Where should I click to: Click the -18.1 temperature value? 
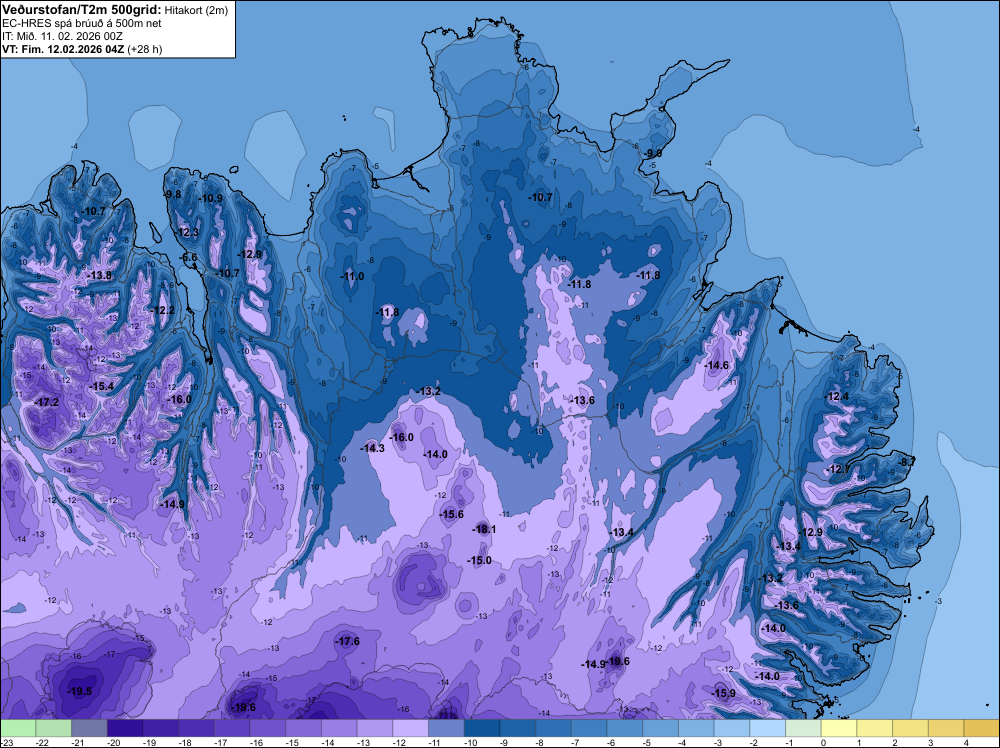click(x=483, y=529)
